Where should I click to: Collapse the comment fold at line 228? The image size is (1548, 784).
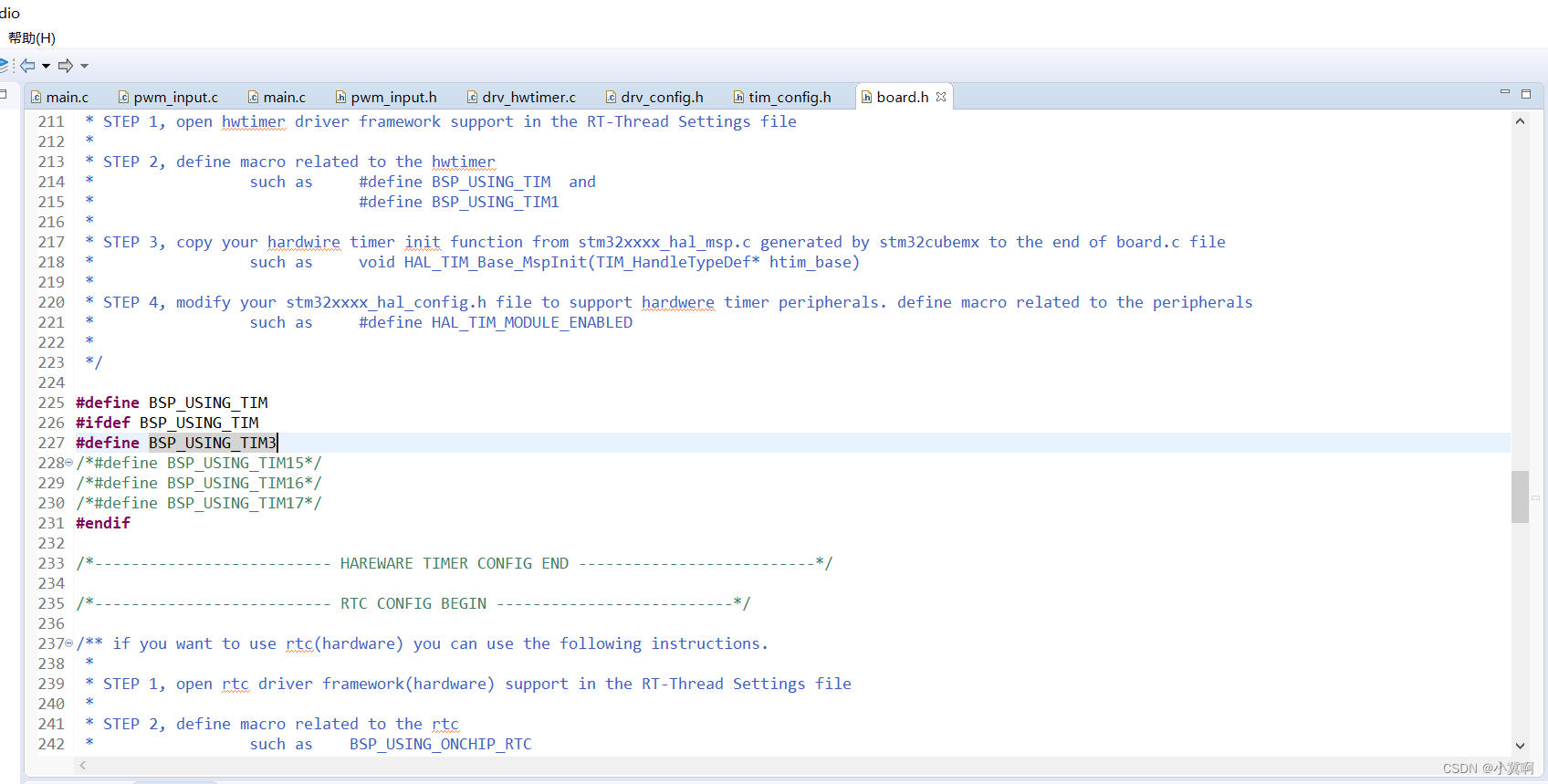click(x=69, y=463)
